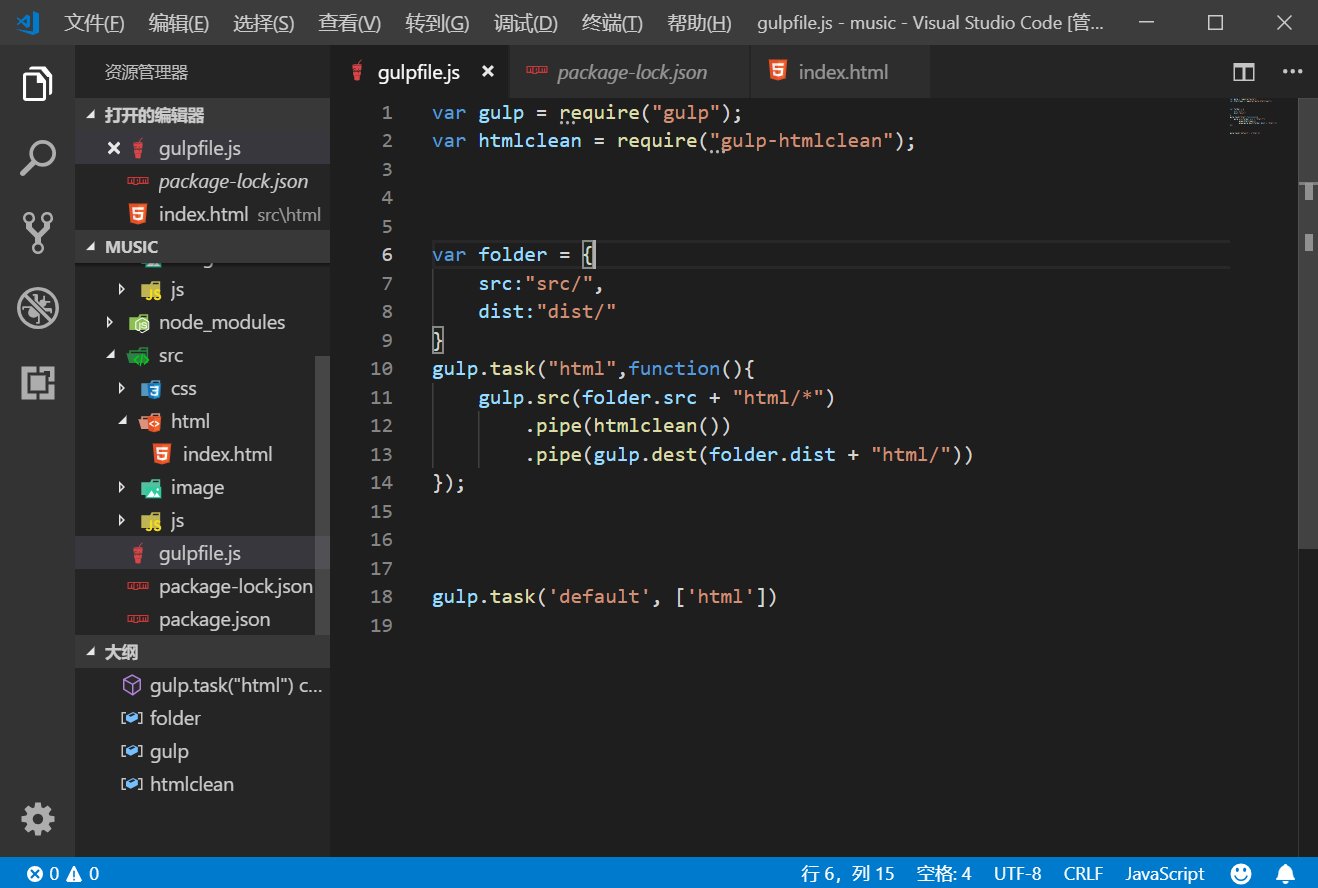Collapse the MUSIC folder section
This screenshot has height=888, width=1318.
point(202,246)
